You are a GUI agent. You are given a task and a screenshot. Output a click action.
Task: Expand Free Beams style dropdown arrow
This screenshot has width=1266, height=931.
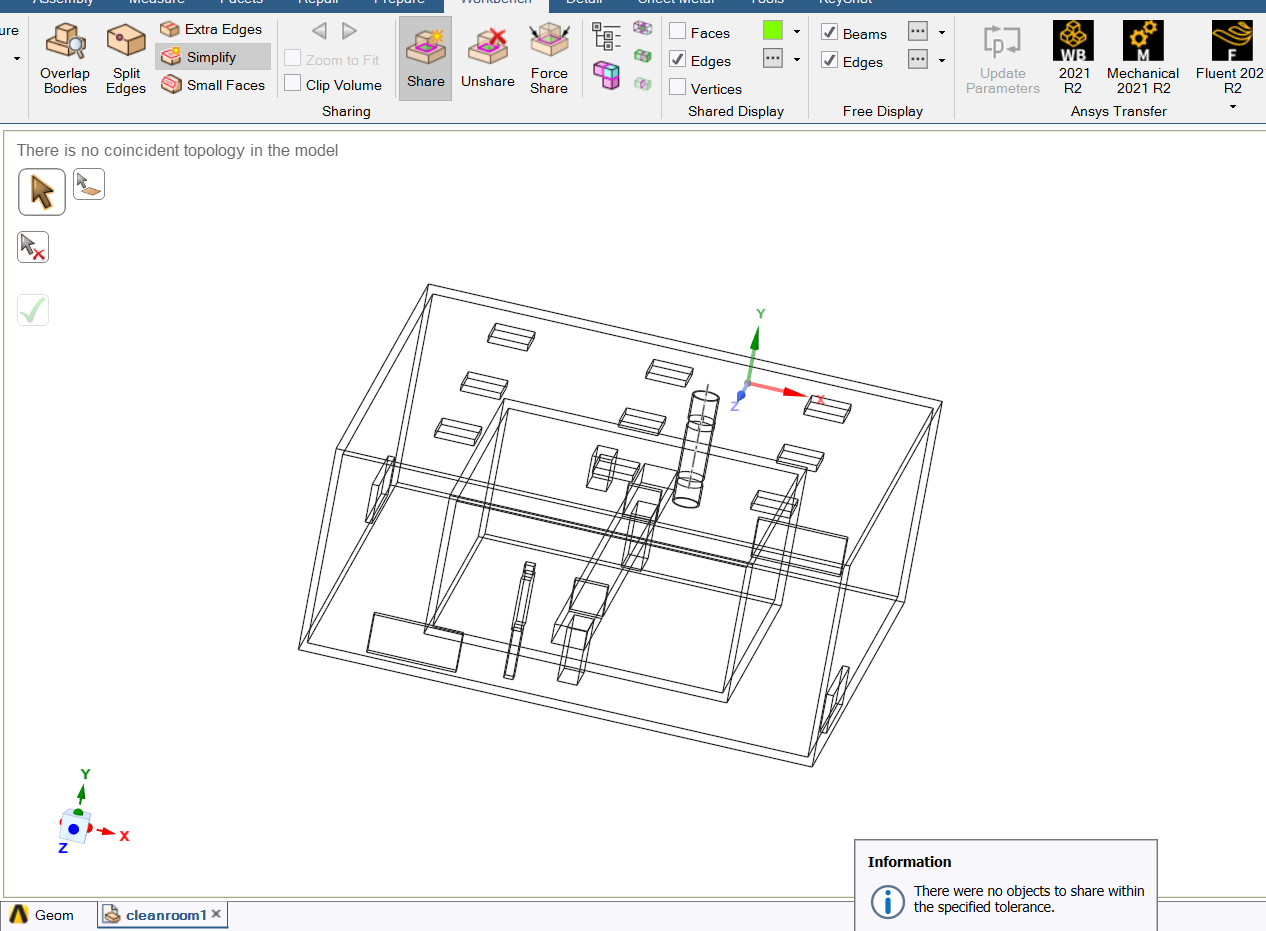pyautogui.click(x=942, y=32)
